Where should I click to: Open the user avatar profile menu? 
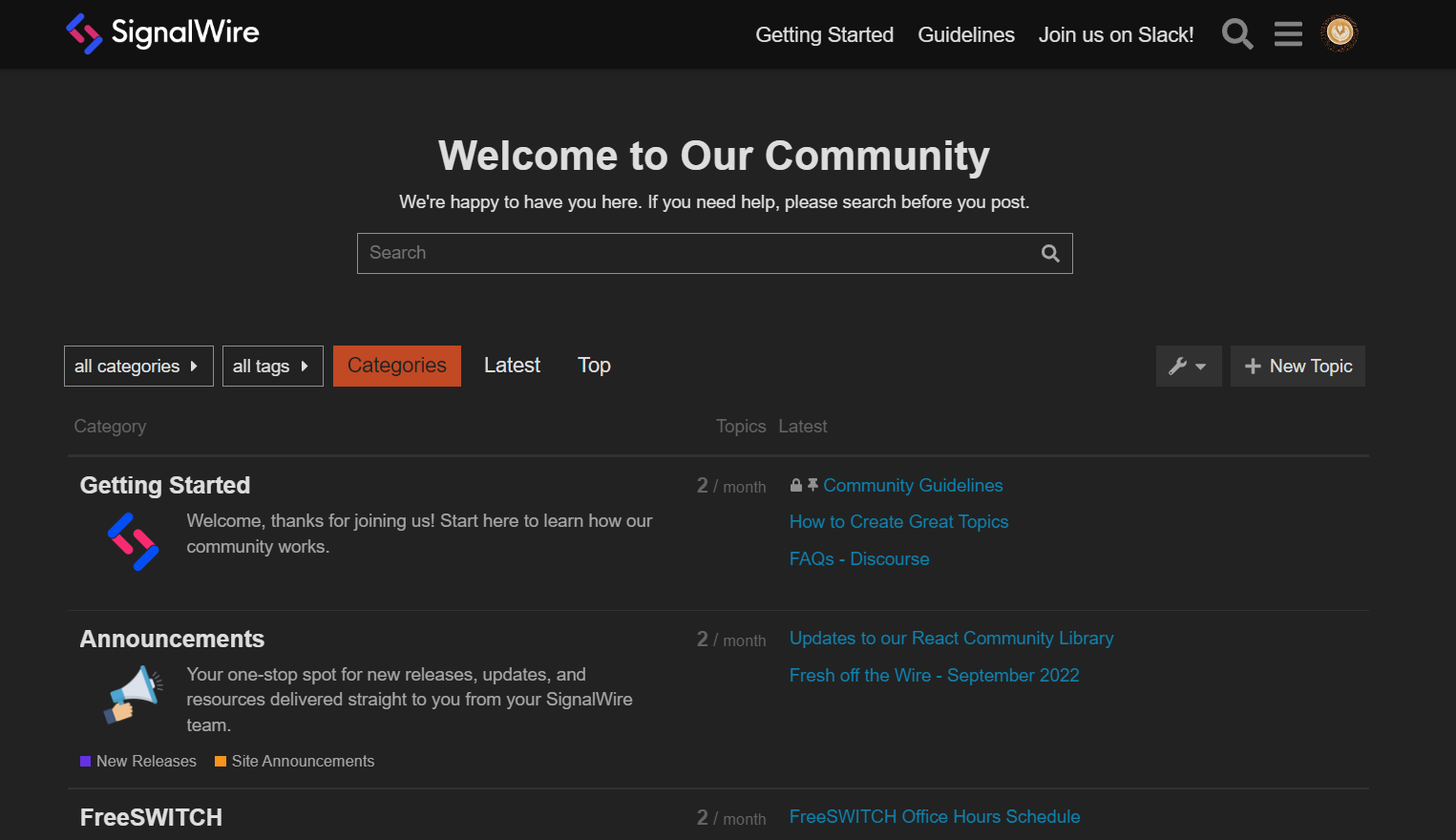tap(1340, 33)
